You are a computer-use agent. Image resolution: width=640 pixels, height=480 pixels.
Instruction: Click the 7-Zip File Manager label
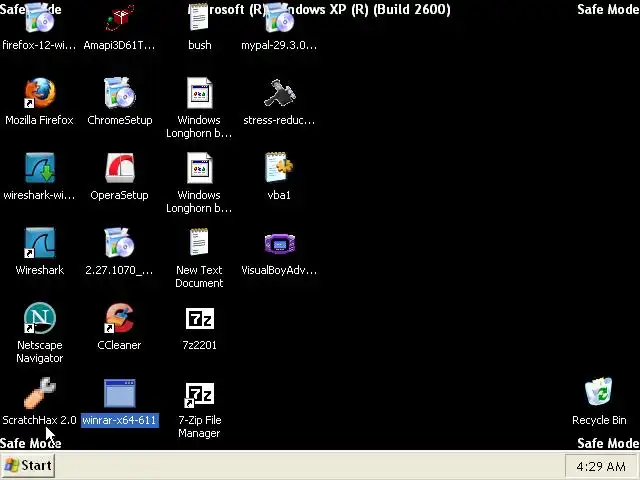(200, 427)
